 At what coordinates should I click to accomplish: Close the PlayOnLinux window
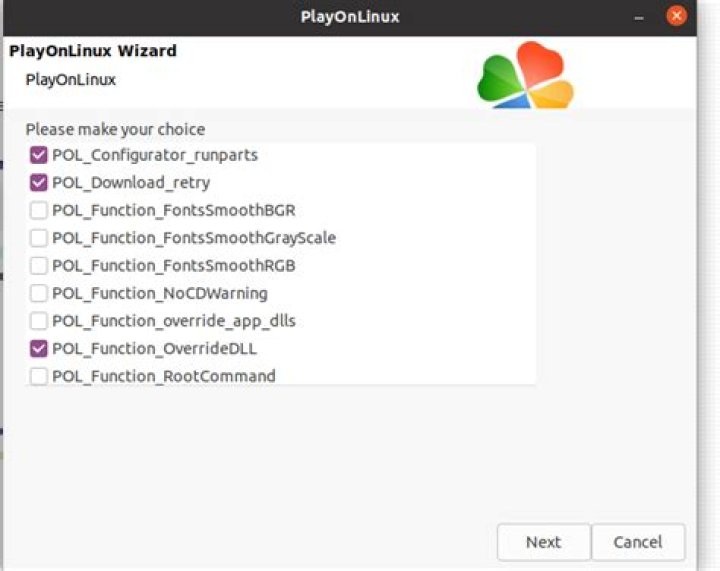[676, 16]
